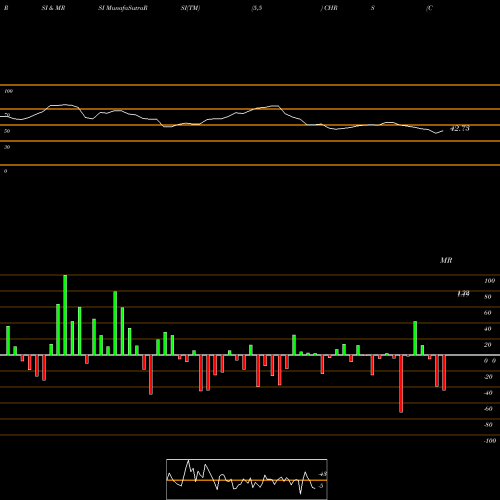Click the 0 level label on RSI axis

(5, 171)
